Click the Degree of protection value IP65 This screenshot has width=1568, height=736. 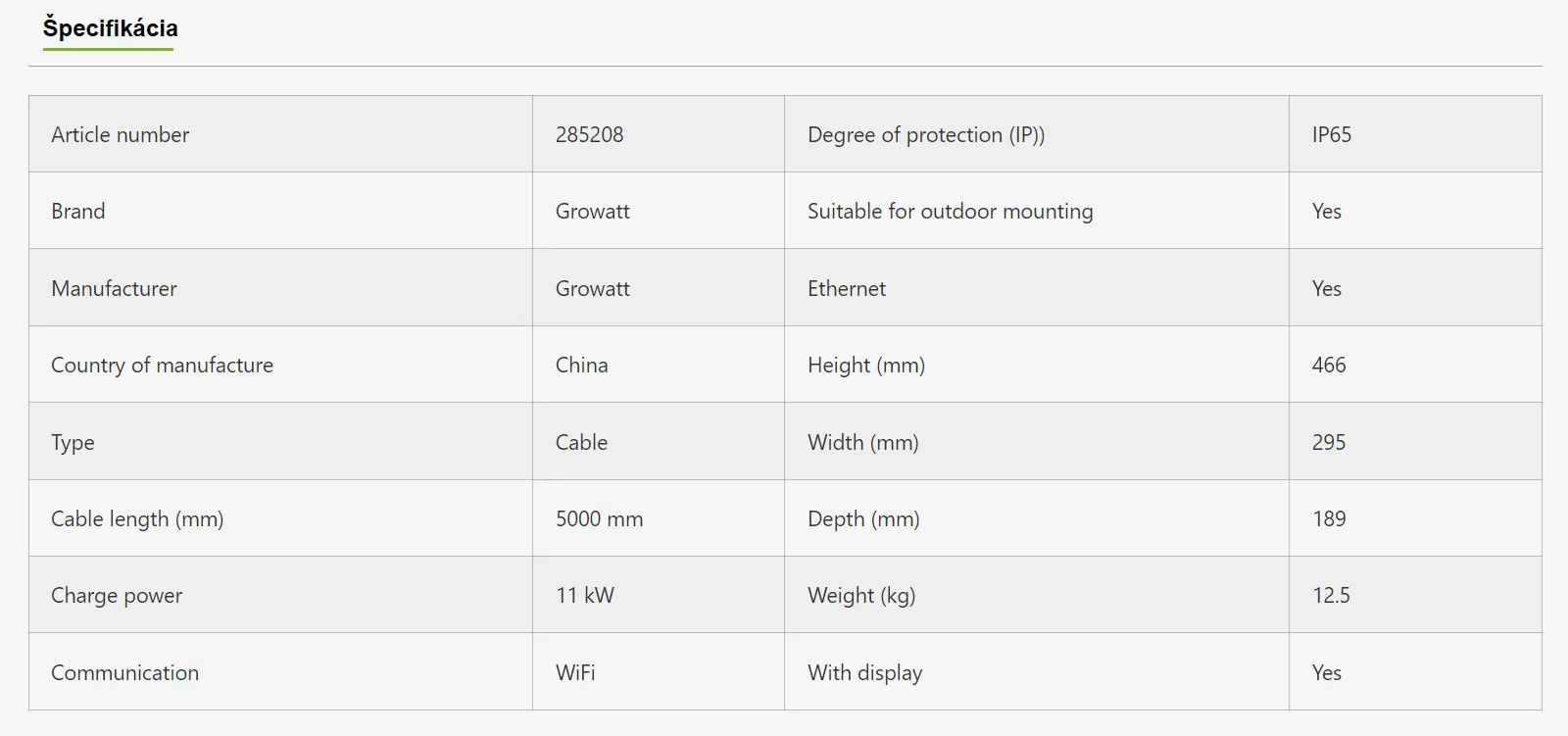1332,134
